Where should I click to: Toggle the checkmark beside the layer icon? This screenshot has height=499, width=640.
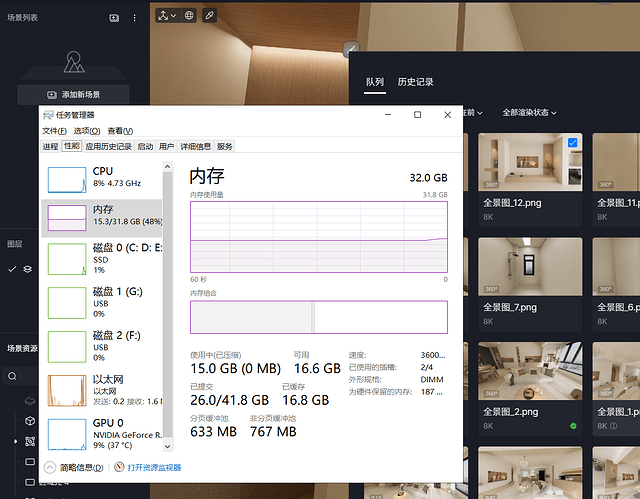(12, 269)
